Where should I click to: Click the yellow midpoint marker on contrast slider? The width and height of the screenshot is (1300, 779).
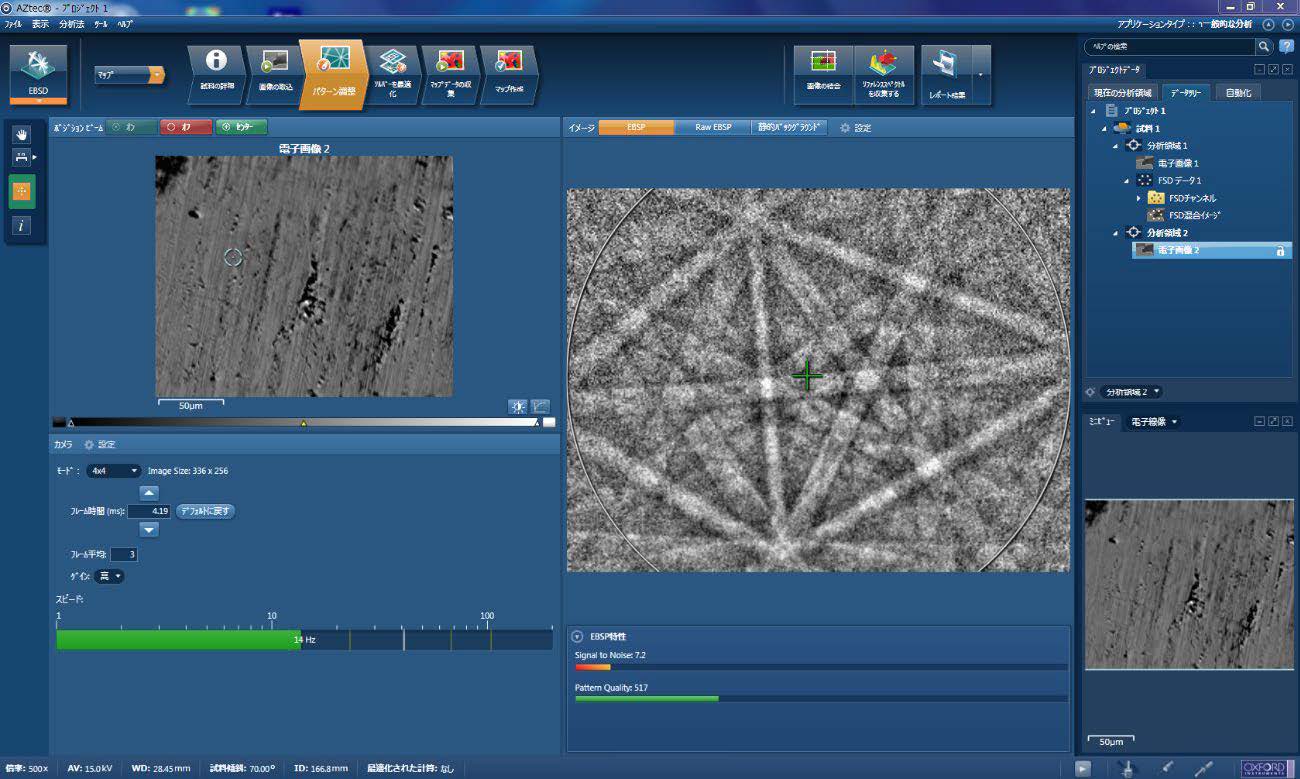tap(304, 423)
